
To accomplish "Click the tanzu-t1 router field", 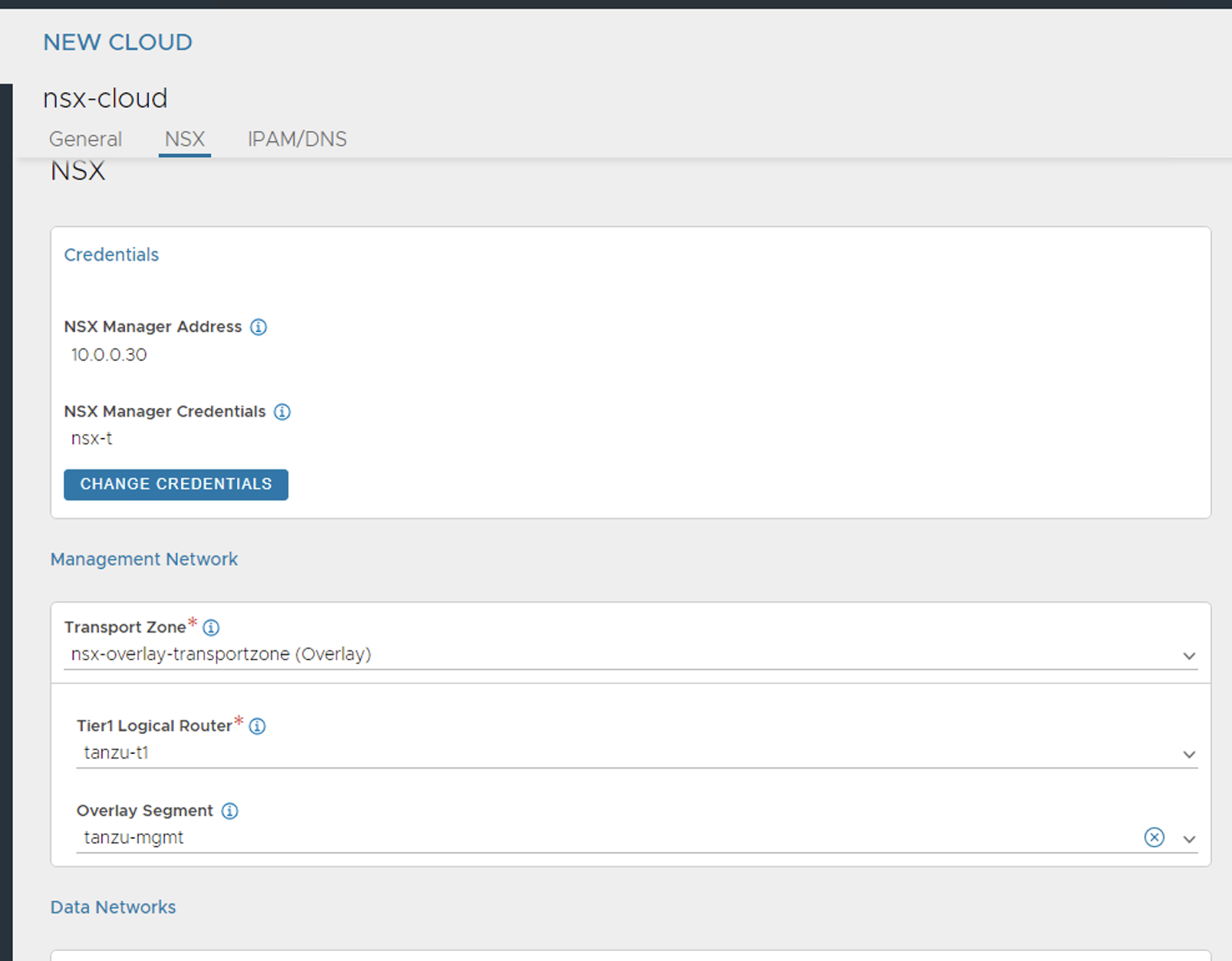I will 637,753.
